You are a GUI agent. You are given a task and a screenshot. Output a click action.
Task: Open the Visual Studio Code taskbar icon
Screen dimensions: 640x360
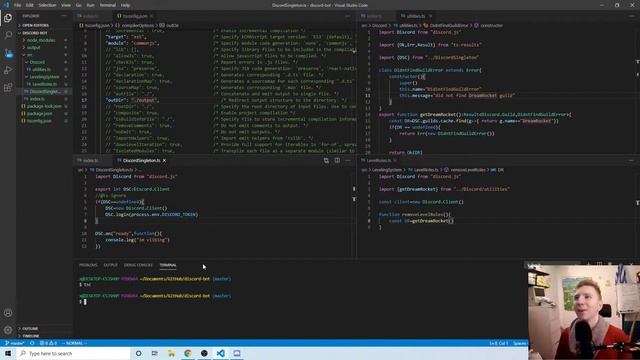[220, 353]
